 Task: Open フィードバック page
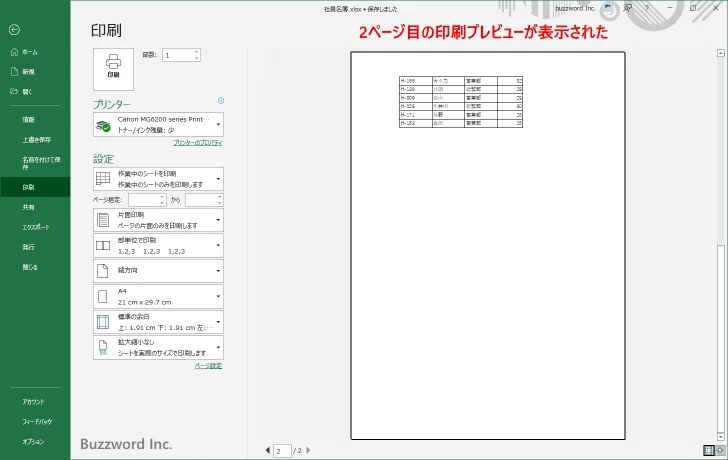tap(35, 422)
